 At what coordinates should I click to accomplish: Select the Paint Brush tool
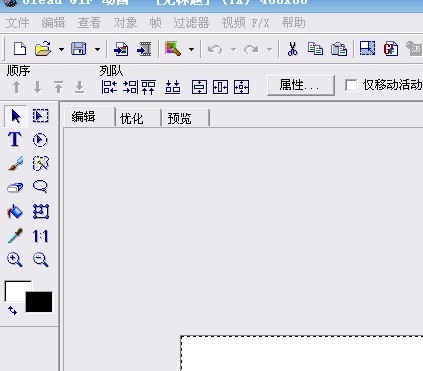coord(15,163)
